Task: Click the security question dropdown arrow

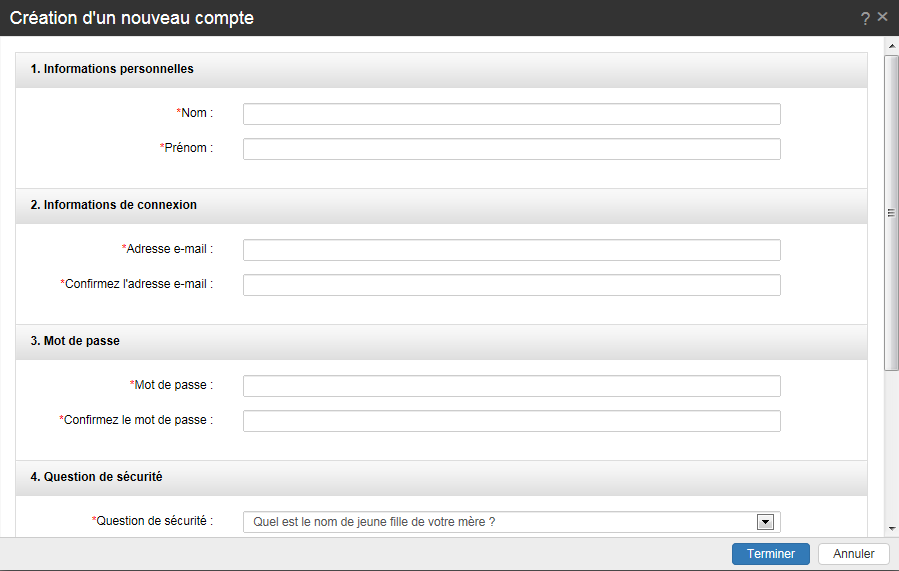Action: (x=766, y=522)
